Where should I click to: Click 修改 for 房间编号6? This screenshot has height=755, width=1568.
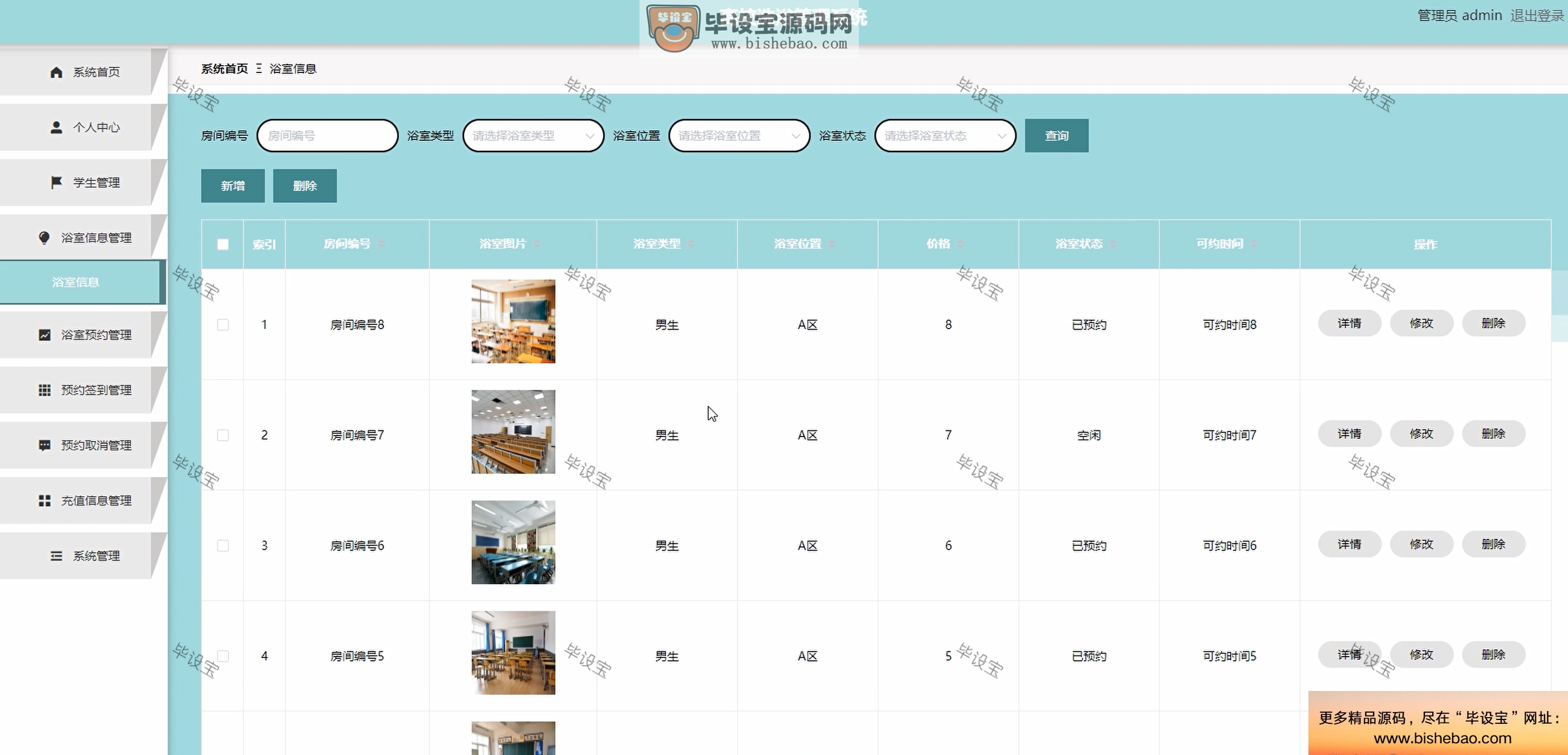[x=1422, y=545]
